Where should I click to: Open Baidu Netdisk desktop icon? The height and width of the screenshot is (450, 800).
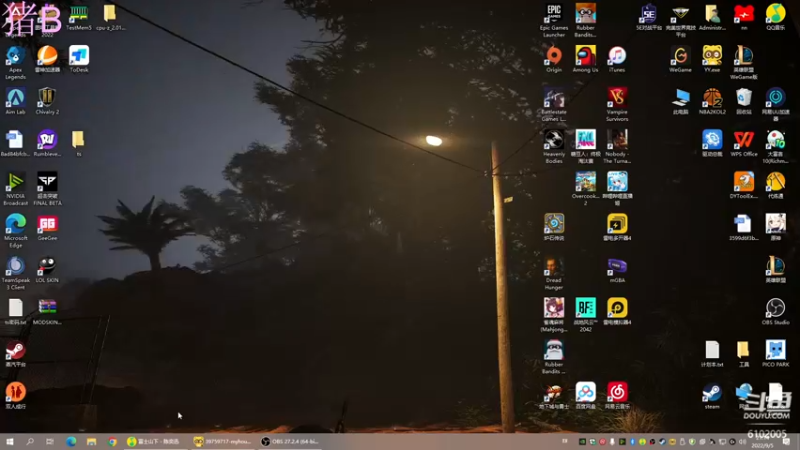coord(585,396)
